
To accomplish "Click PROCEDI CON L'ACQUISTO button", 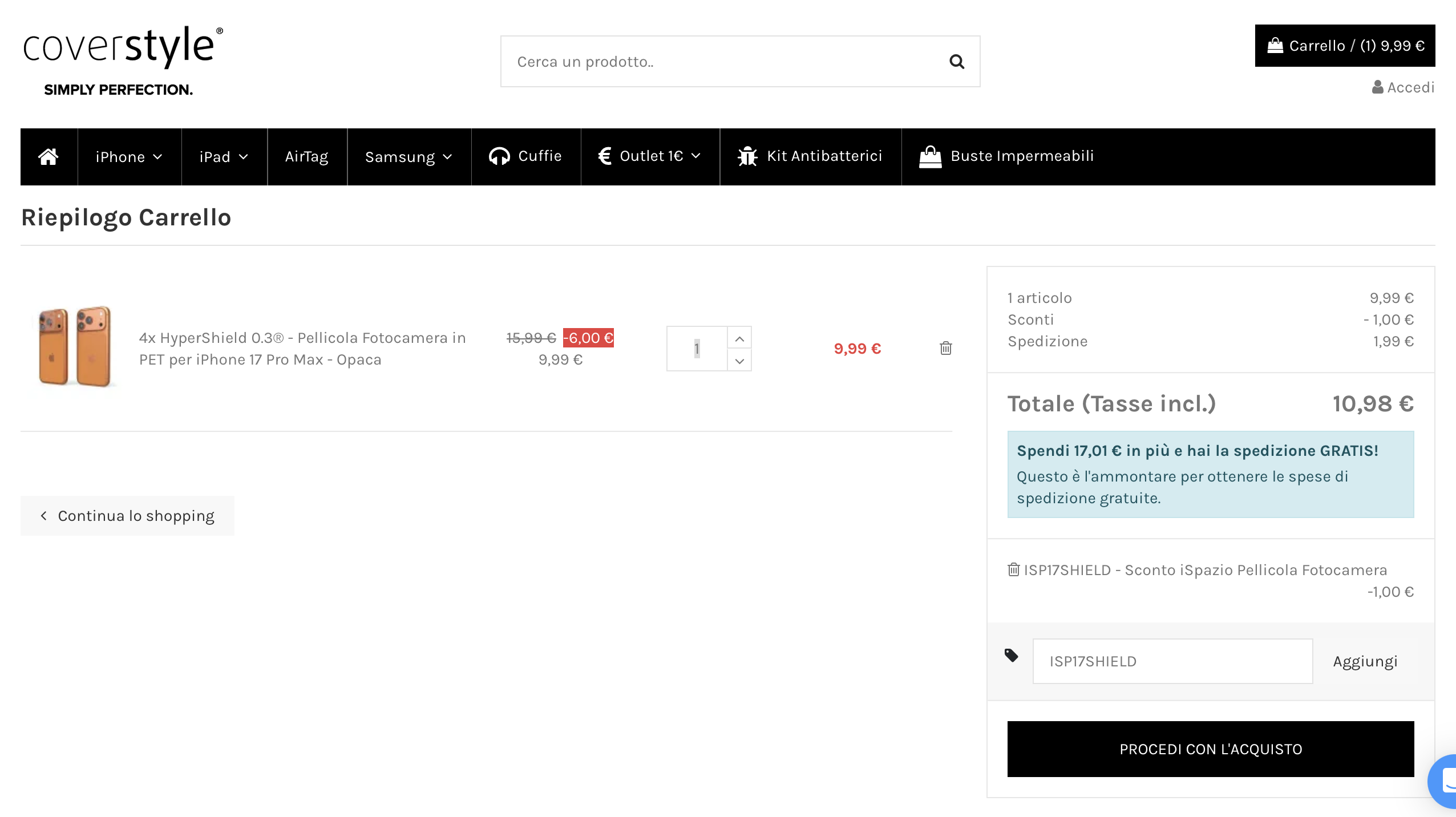I will (x=1210, y=749).
